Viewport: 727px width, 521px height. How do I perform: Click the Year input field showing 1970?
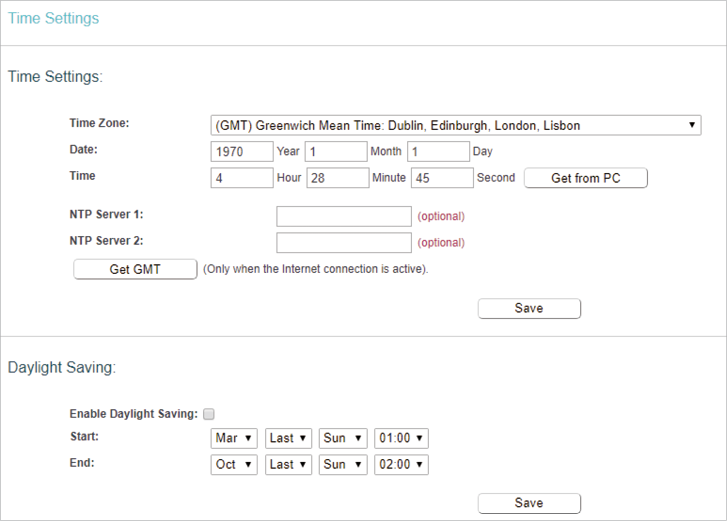tap(242, 152)
